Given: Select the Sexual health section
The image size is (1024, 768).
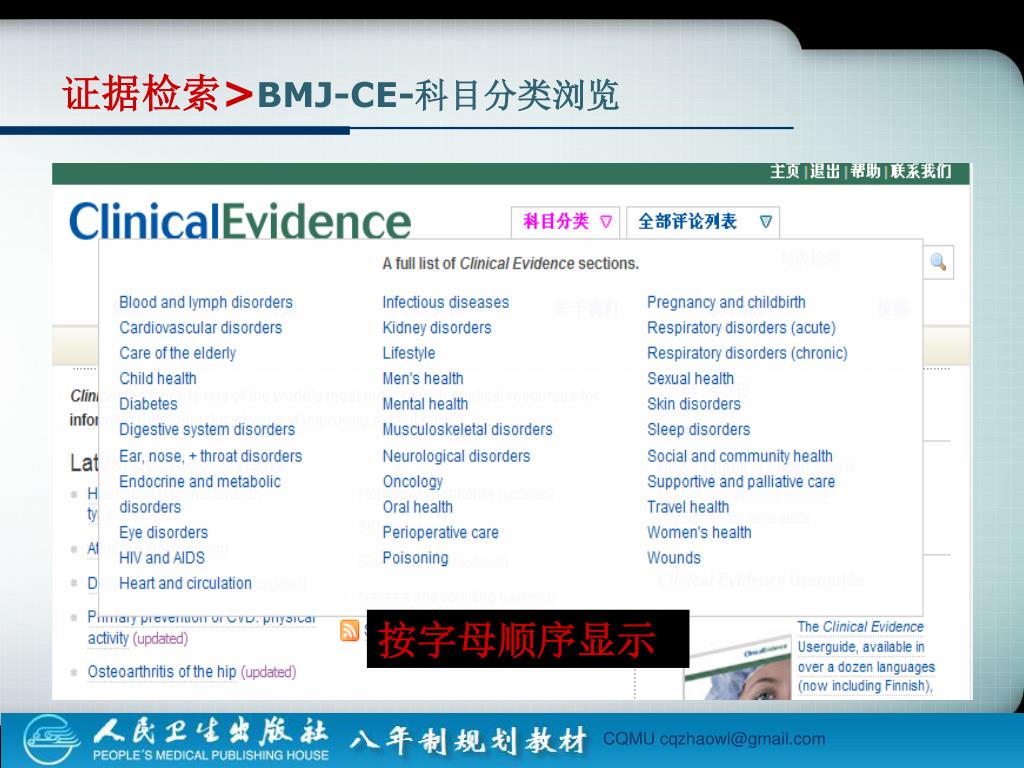Looking at the screenshot, I should click(x=690, y=379).
